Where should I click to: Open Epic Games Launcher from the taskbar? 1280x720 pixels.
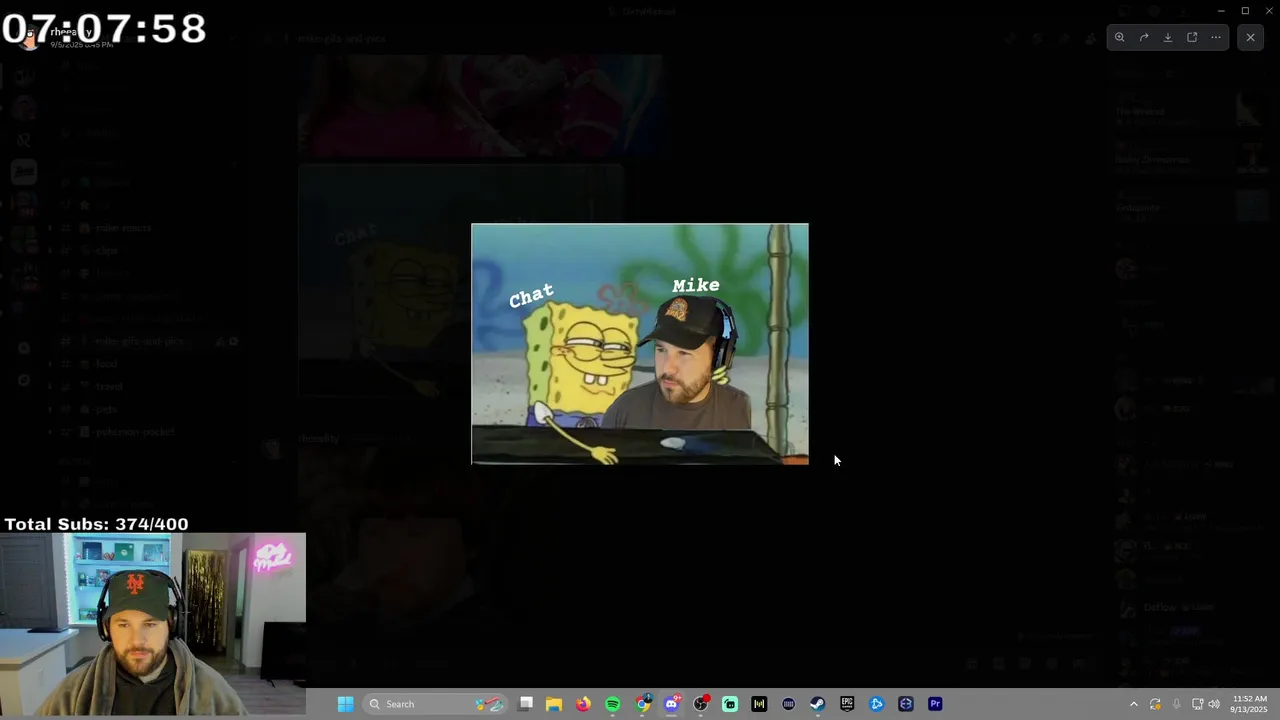point(847,704)
